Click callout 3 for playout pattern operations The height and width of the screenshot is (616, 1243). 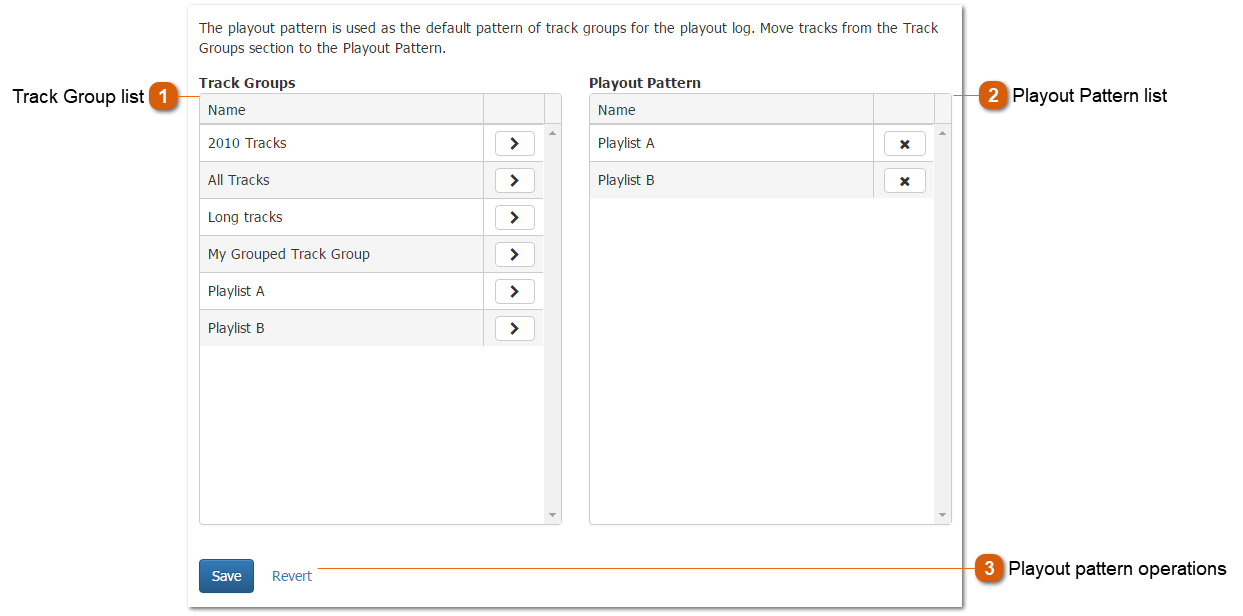click(990, 569)
